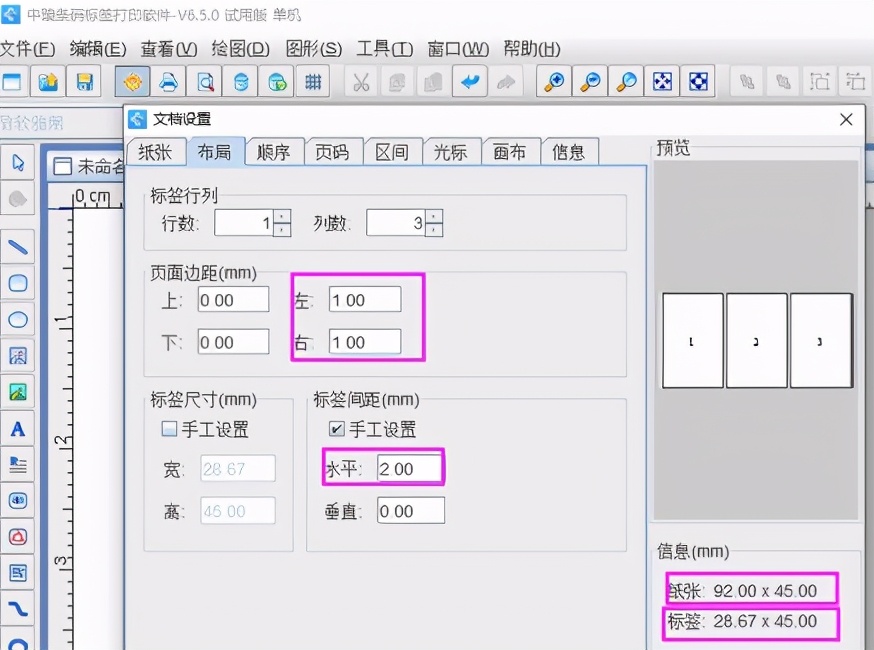Click the third label in preview

pos(821,340)
